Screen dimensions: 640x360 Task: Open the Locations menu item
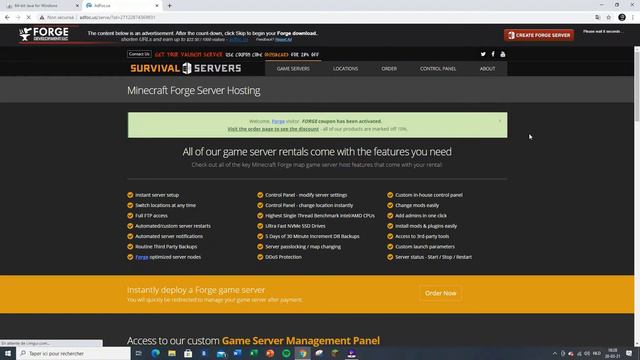click(x=345, y=69)
